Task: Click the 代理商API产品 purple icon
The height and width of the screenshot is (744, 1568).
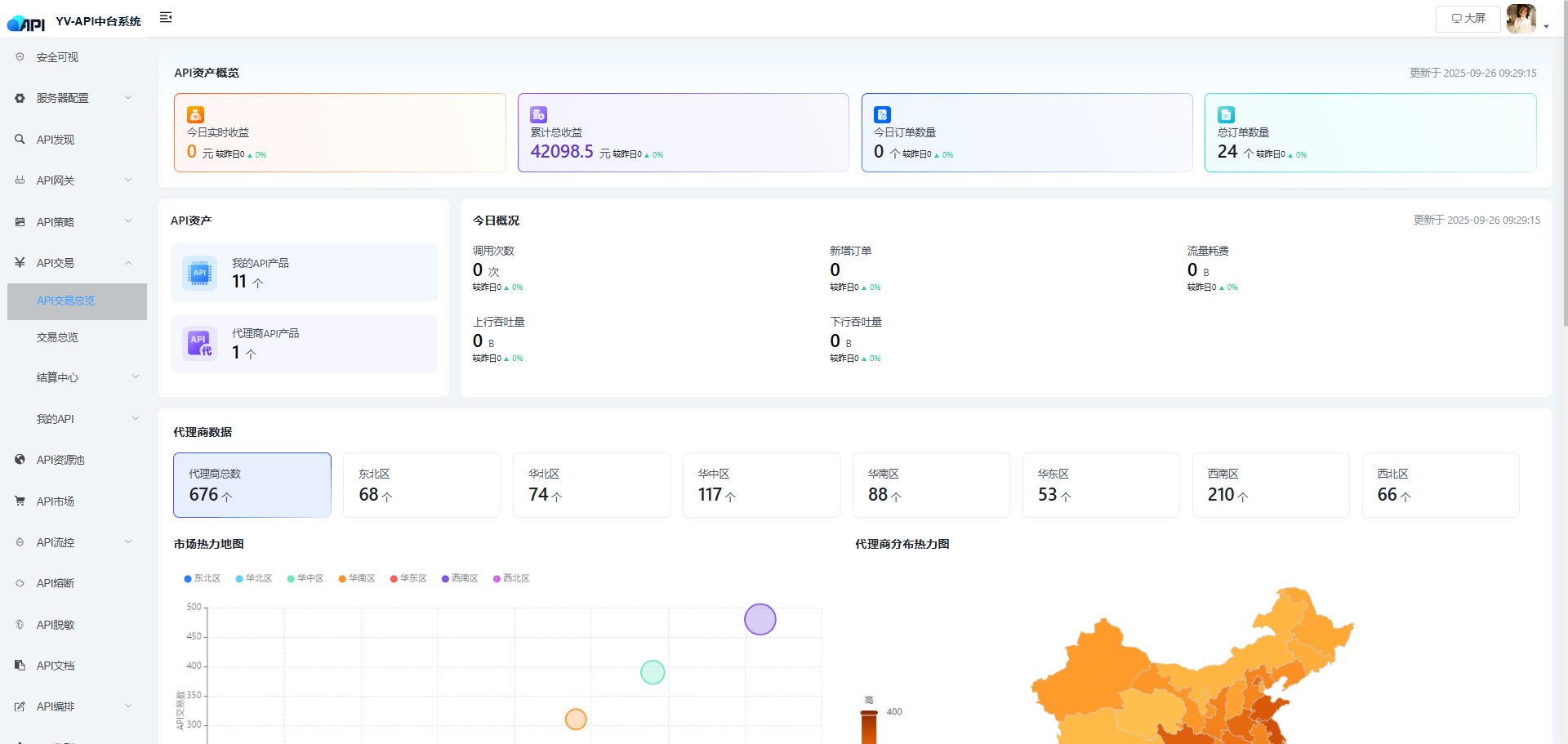Action: coord(199,344)
